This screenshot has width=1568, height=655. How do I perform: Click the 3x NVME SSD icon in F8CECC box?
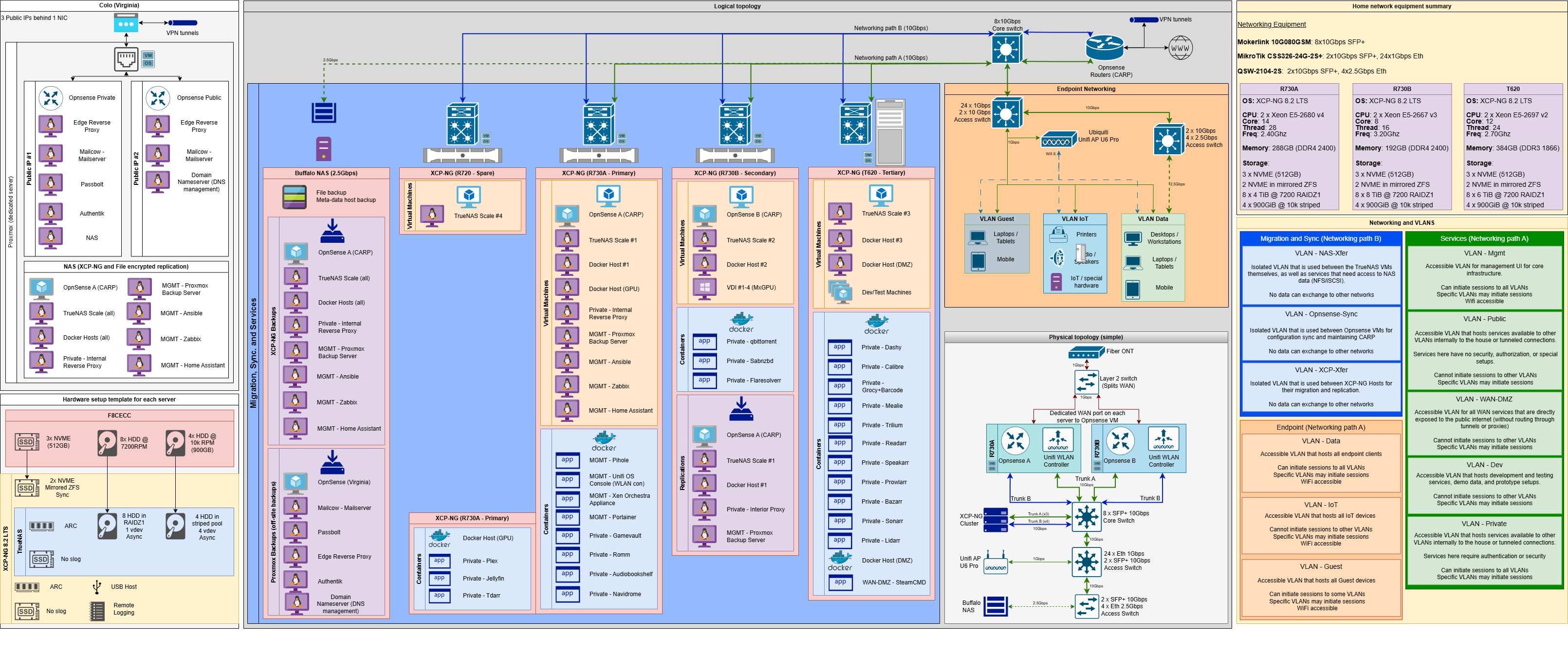(26, 442)
